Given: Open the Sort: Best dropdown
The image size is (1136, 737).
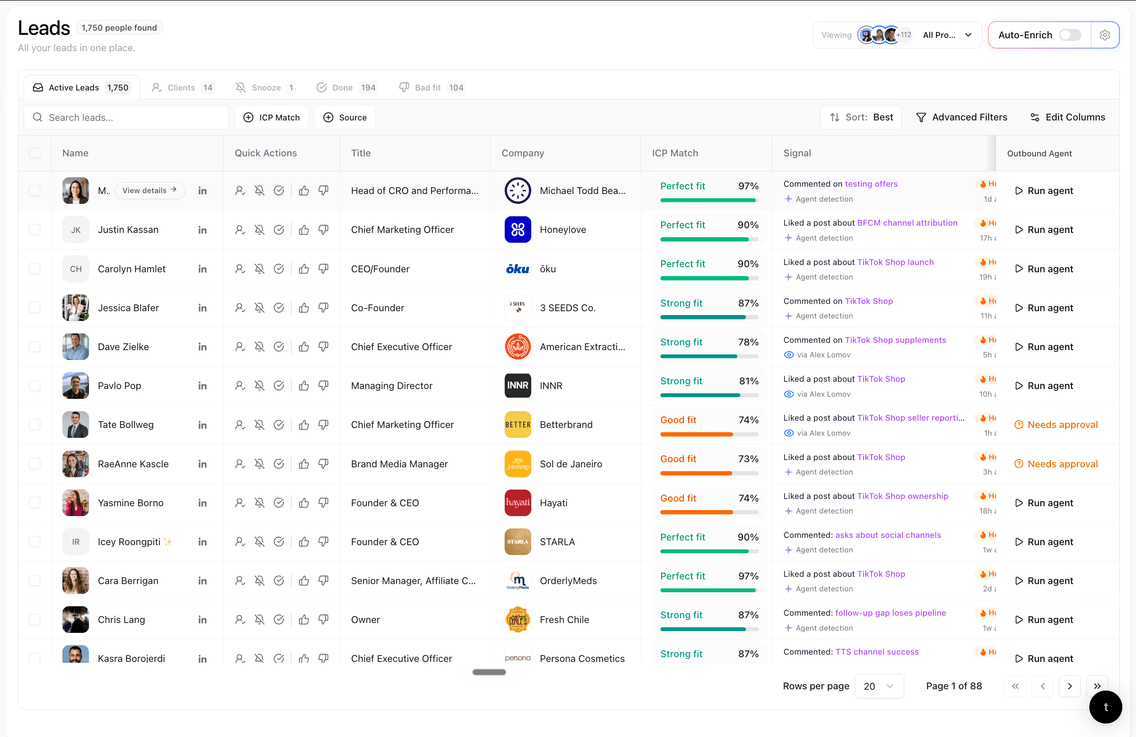Looking at the screenshot, I should (861, 117).
